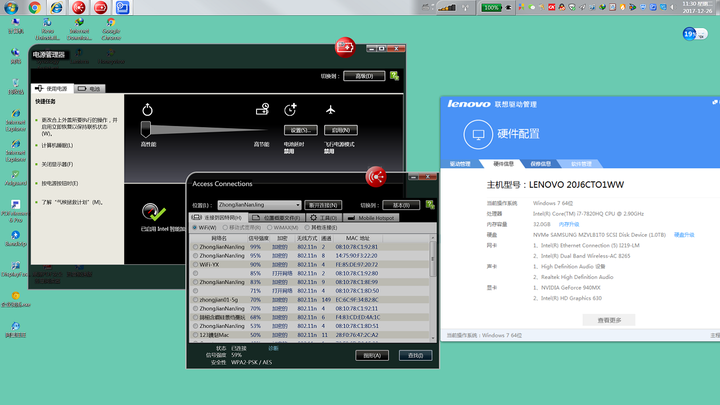
Task: Click the red Access Connections logo
Action: point(376,177)
